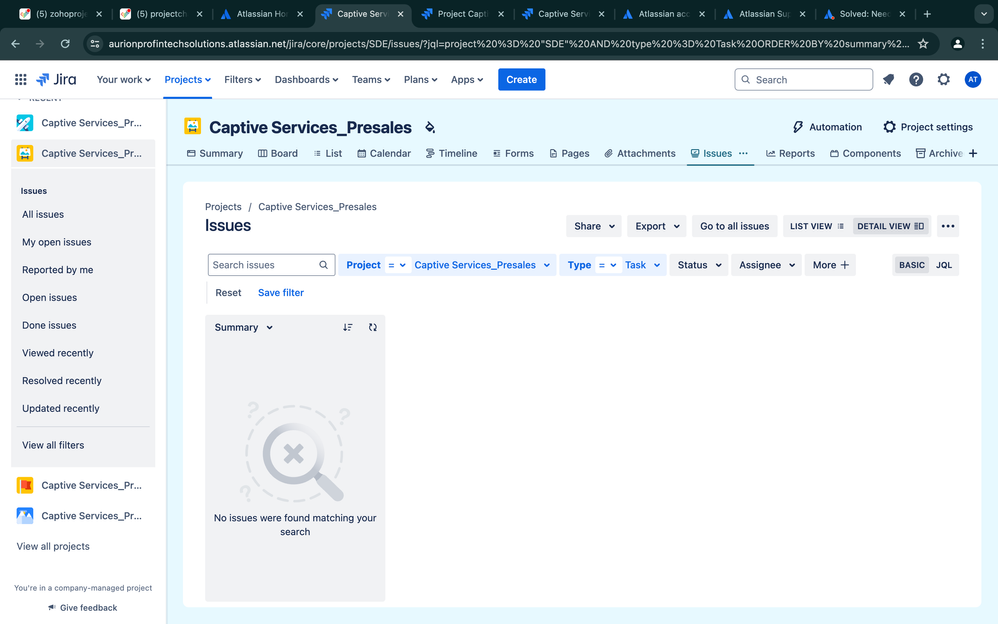This screenshot has height=624, width=998.
Task: Open the Chrome three-dot menu
Action: (983, 44)
